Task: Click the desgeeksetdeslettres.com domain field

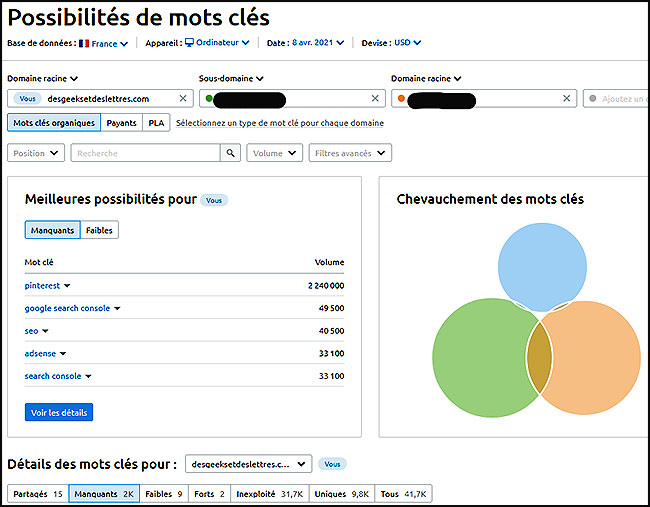Action: point(100,99)
